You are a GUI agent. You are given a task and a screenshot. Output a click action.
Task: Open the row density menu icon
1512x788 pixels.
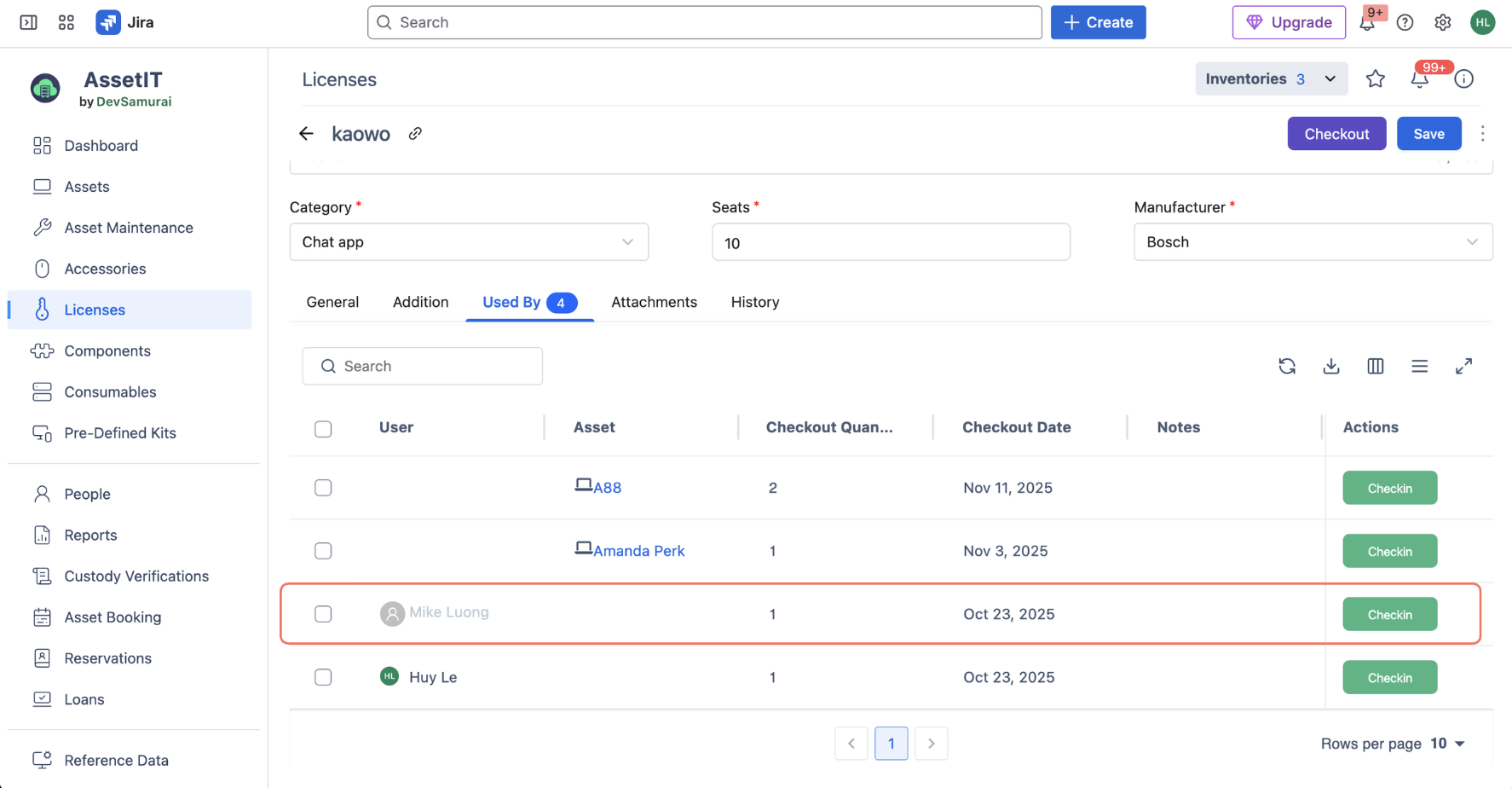[x=1419, y=366]
